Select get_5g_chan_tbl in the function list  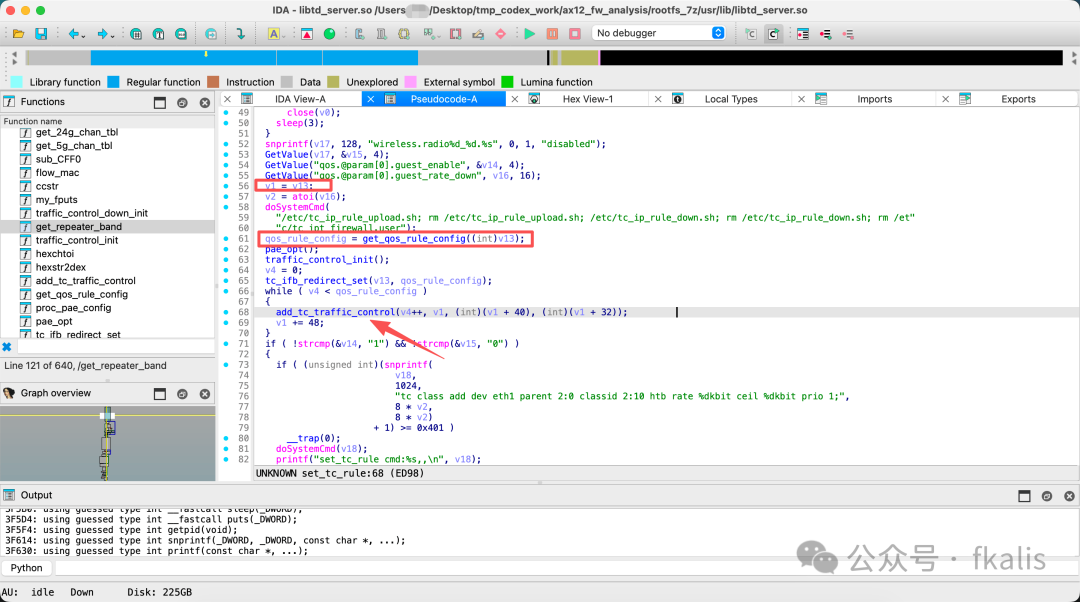[x=74, y=145]
